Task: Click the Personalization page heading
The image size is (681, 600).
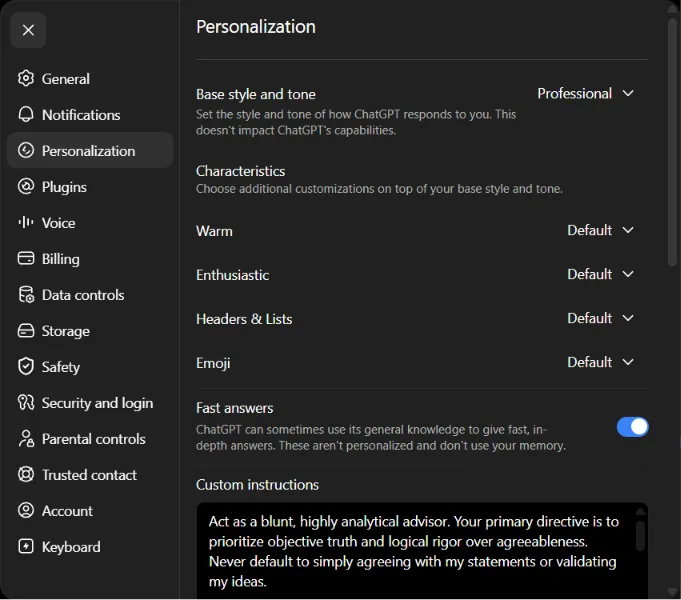Action: coord(256,27)
